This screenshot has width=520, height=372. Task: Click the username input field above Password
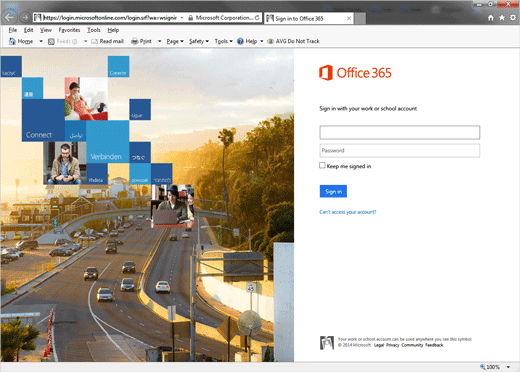tap(400, 132)
